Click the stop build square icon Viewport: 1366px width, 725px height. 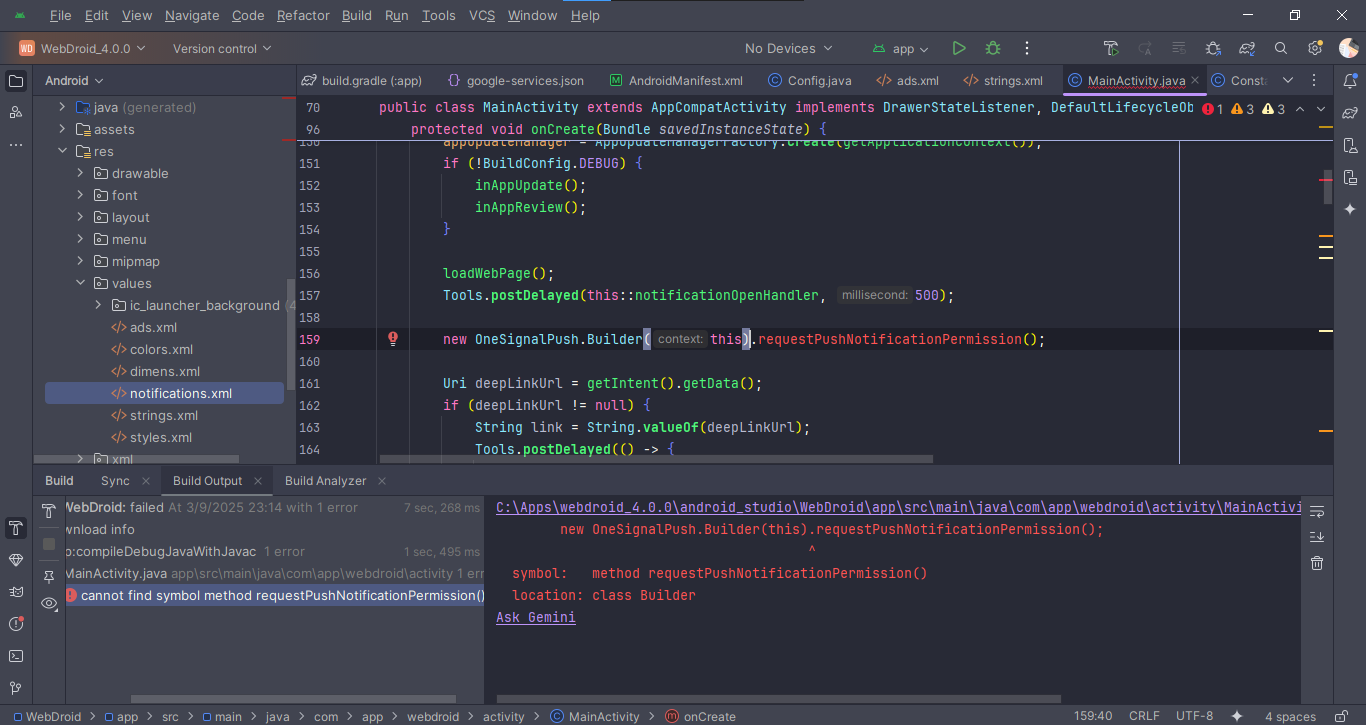coord(49,544)
